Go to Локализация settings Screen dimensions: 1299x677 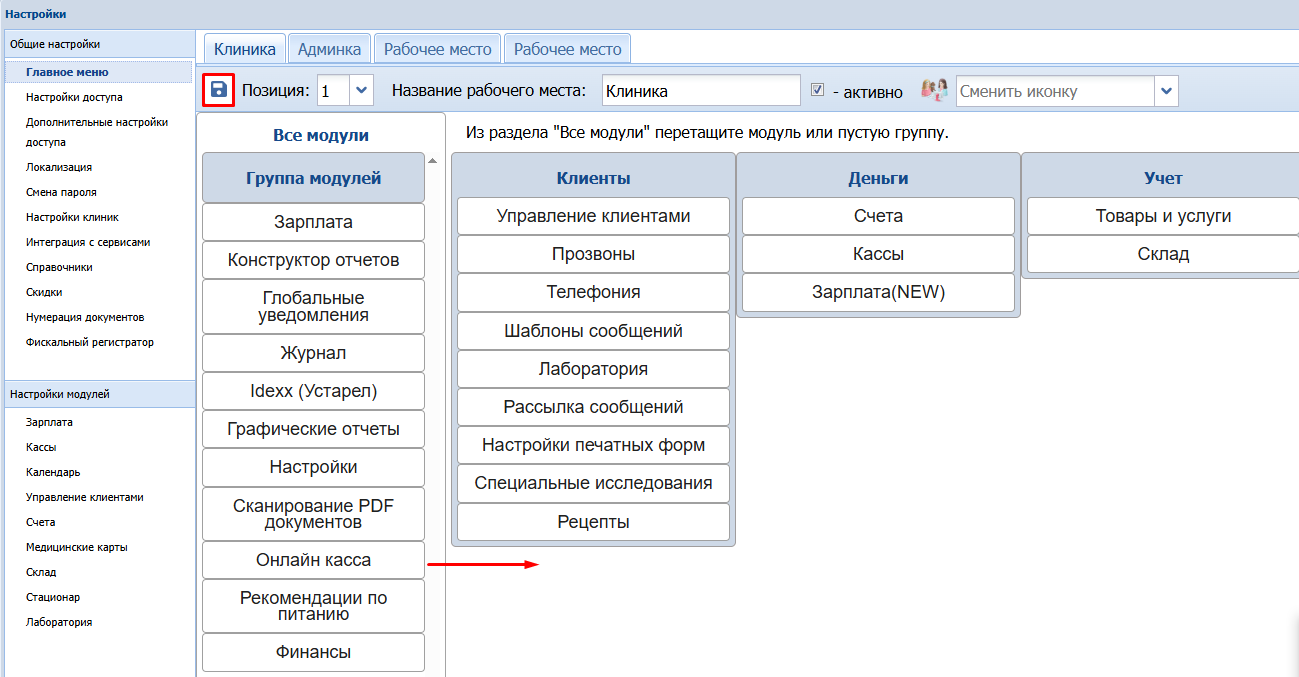click(59, 167)
